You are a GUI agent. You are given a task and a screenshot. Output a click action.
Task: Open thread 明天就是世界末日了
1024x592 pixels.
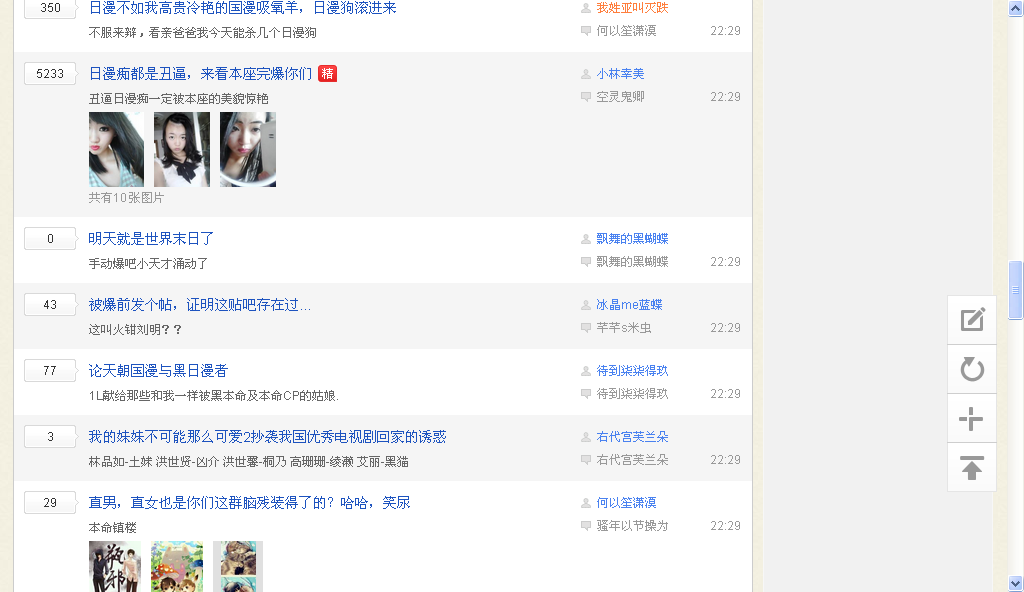tap(151, 239)
